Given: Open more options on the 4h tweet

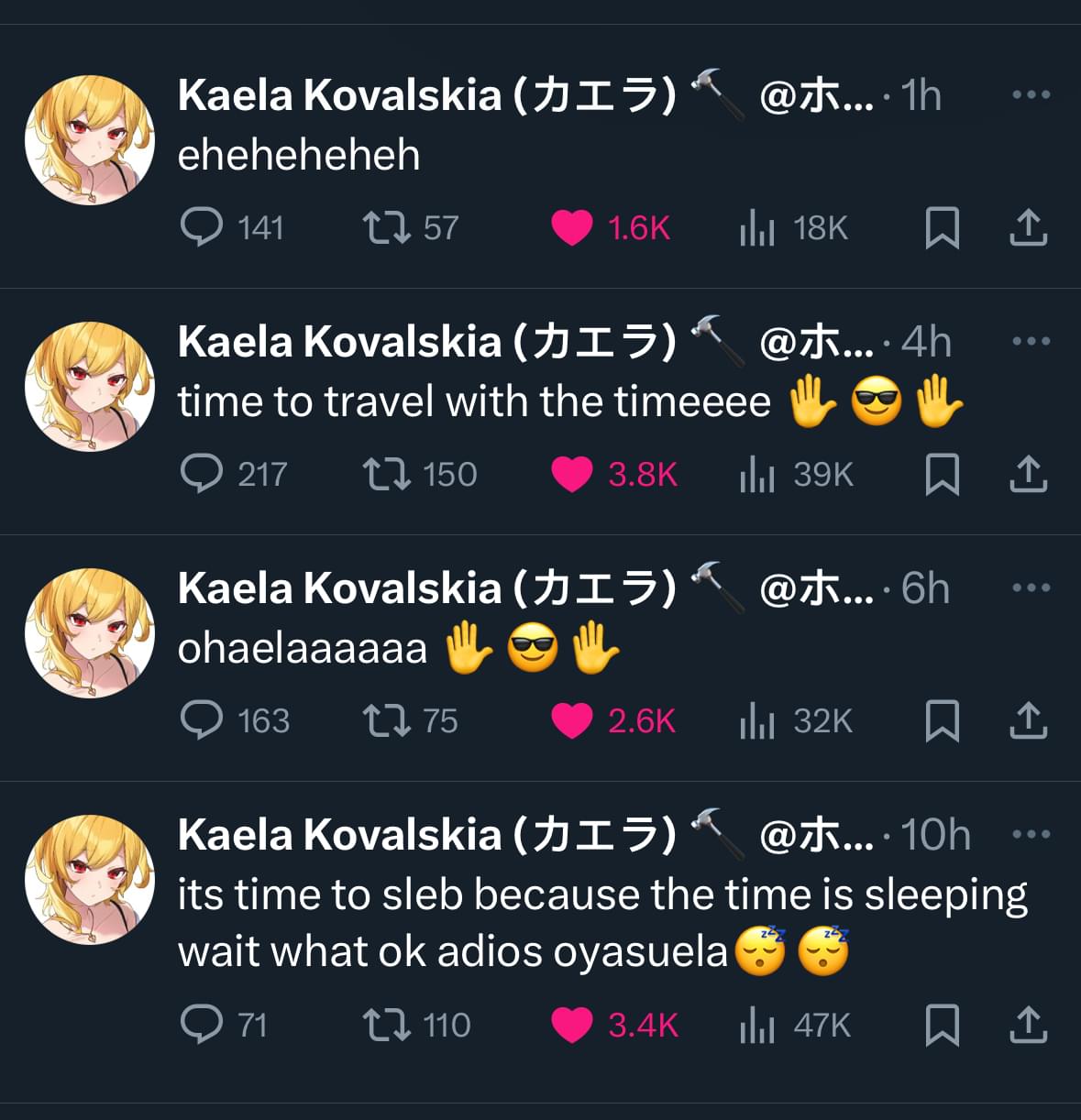Looking at the screenshot, I should tap(1031, 341).
